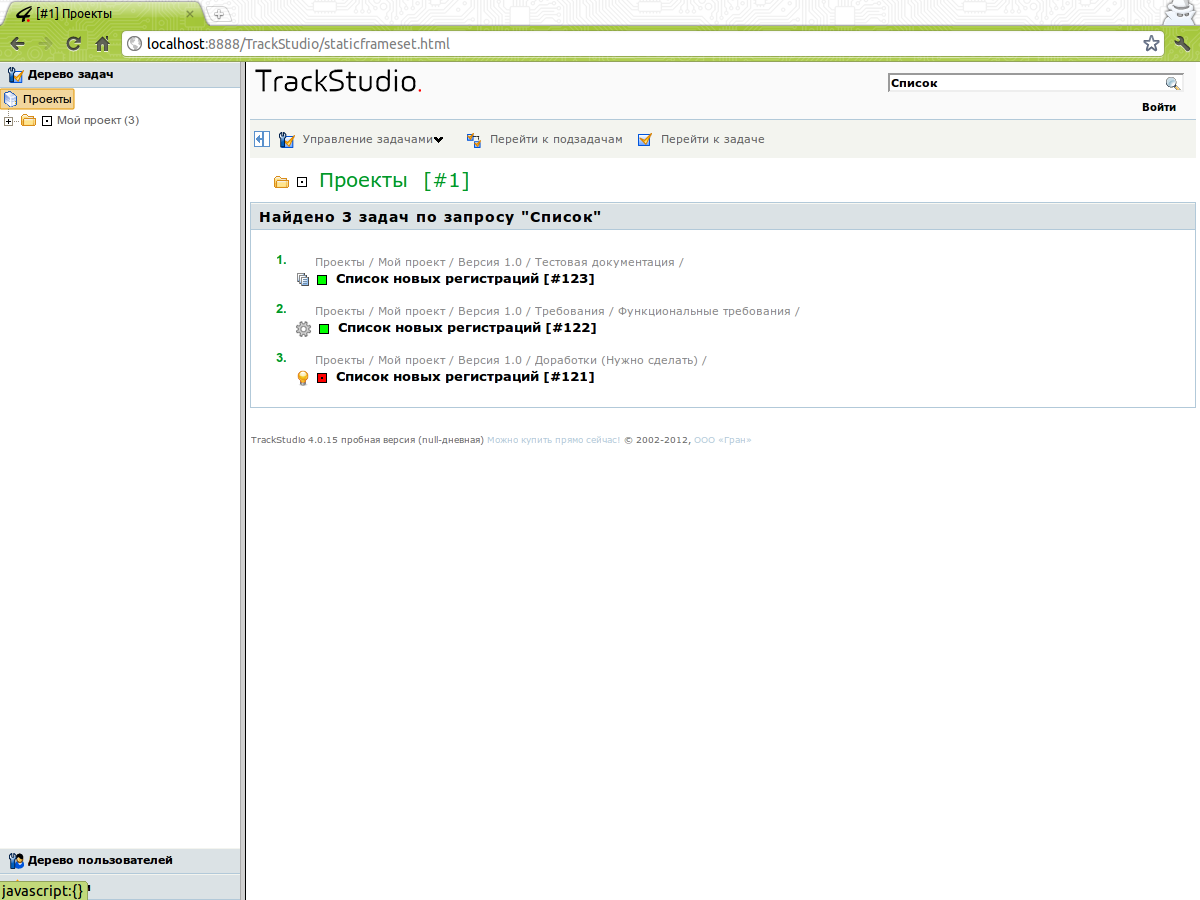Click the go-to-subtasks toolbar icon

pos(474,140)
